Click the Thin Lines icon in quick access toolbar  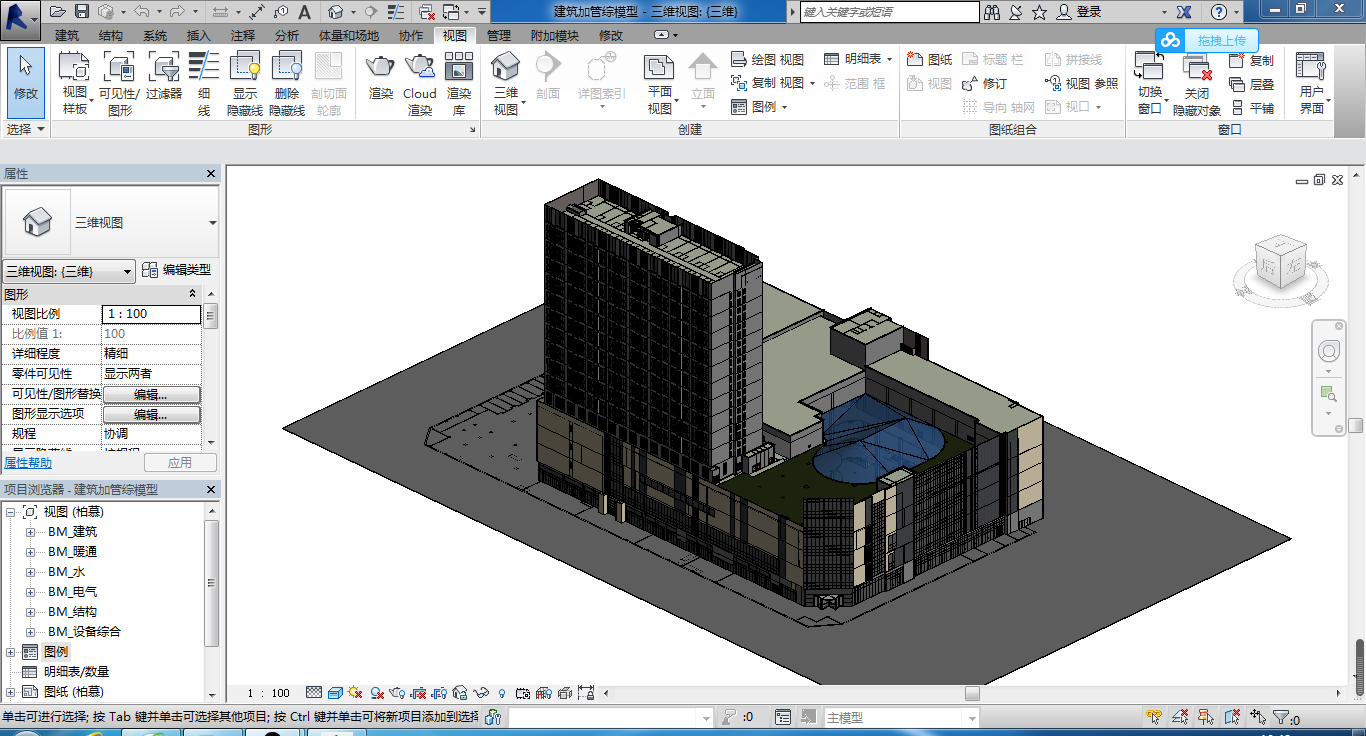pyautogui.click(x=398, y=12)
